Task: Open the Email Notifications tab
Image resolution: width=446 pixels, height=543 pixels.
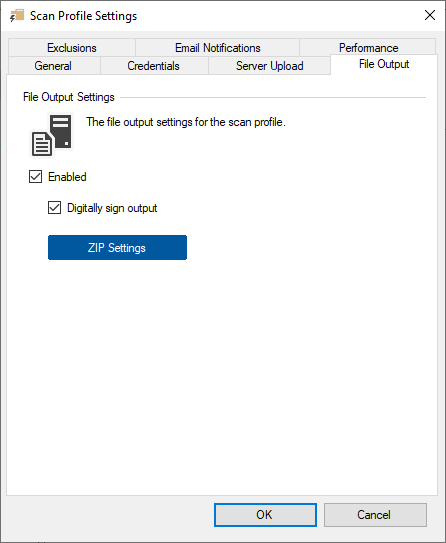Action: (x=217, y=47)
